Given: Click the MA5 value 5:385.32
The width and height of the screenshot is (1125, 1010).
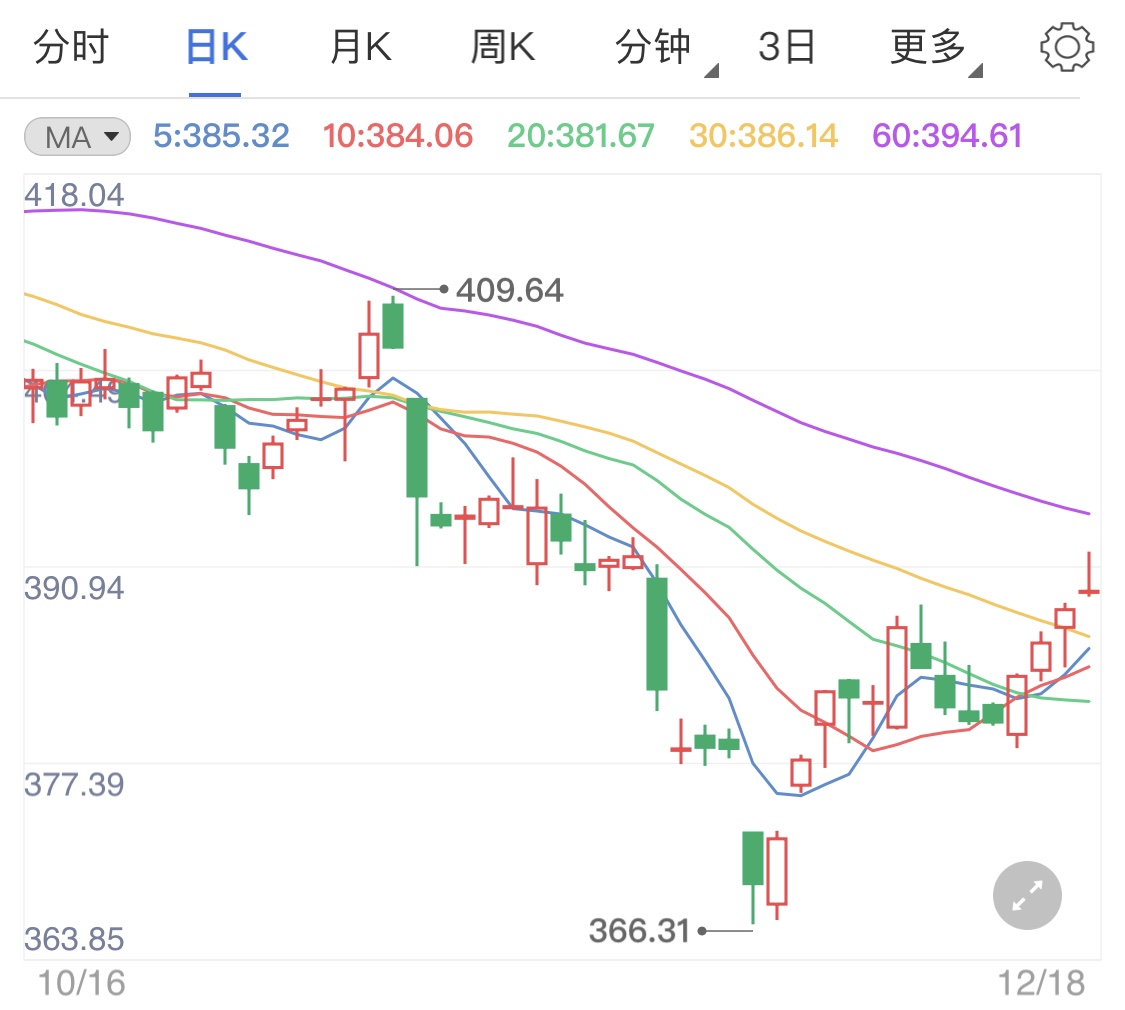Looking at the screenshot, I should pos(221,136).
